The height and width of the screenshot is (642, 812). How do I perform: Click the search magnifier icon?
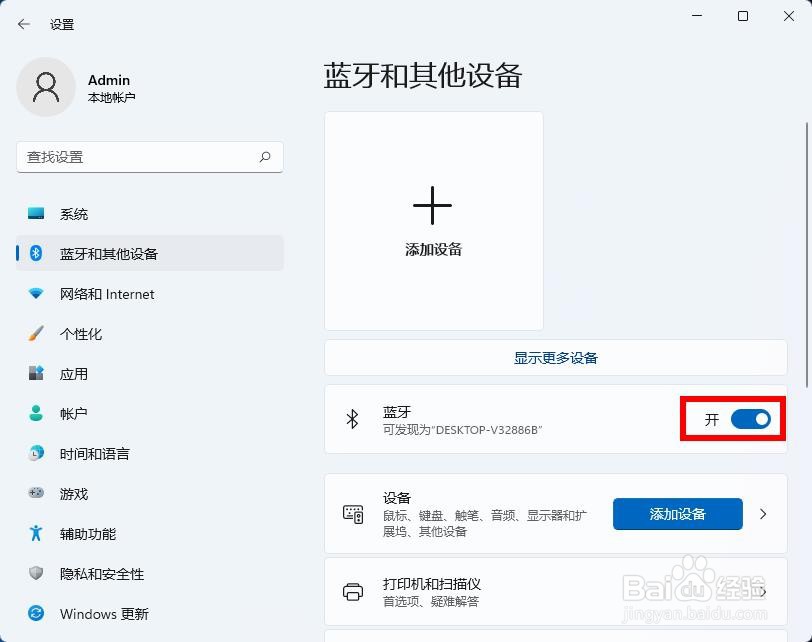click(x=265, y=157)
